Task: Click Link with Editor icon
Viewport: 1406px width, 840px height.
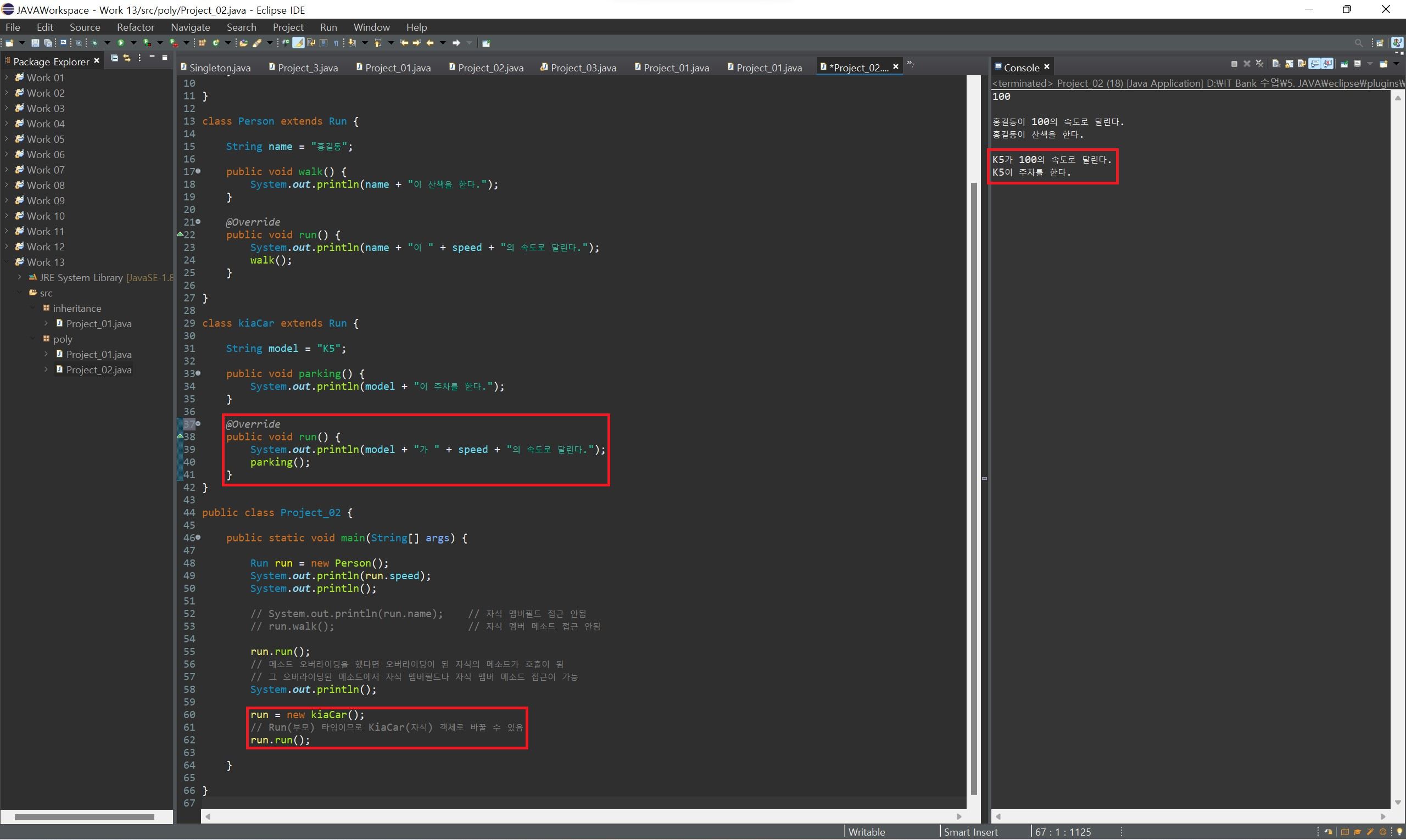Action: [x=127, y=58]
